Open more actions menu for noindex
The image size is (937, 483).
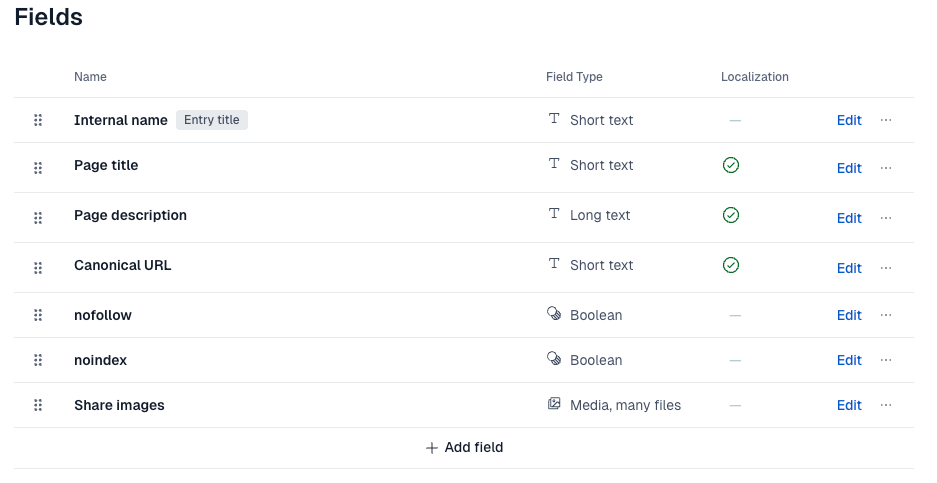[x=886, y=360]
